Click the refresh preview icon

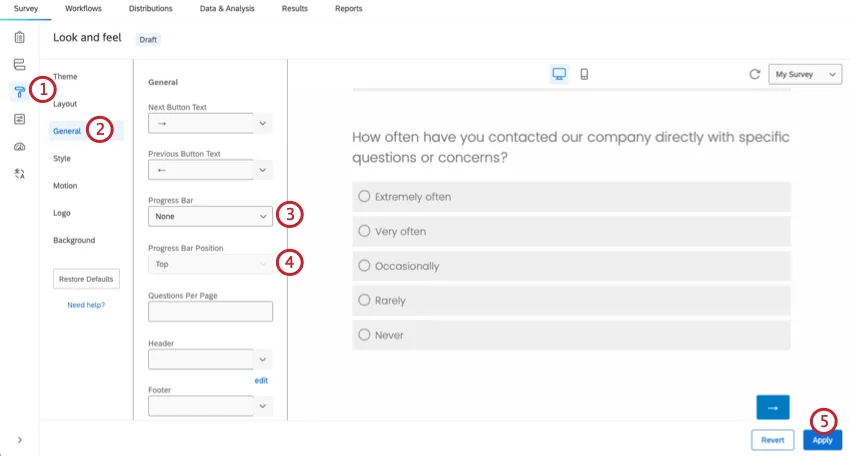pyautogui.click(x=755, y=74)
